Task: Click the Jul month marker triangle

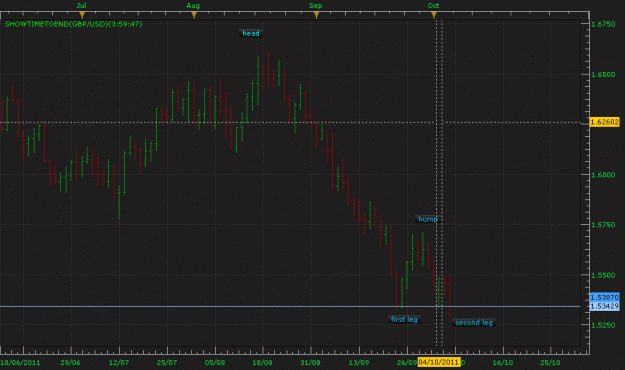Action: (x=82, y=15)
